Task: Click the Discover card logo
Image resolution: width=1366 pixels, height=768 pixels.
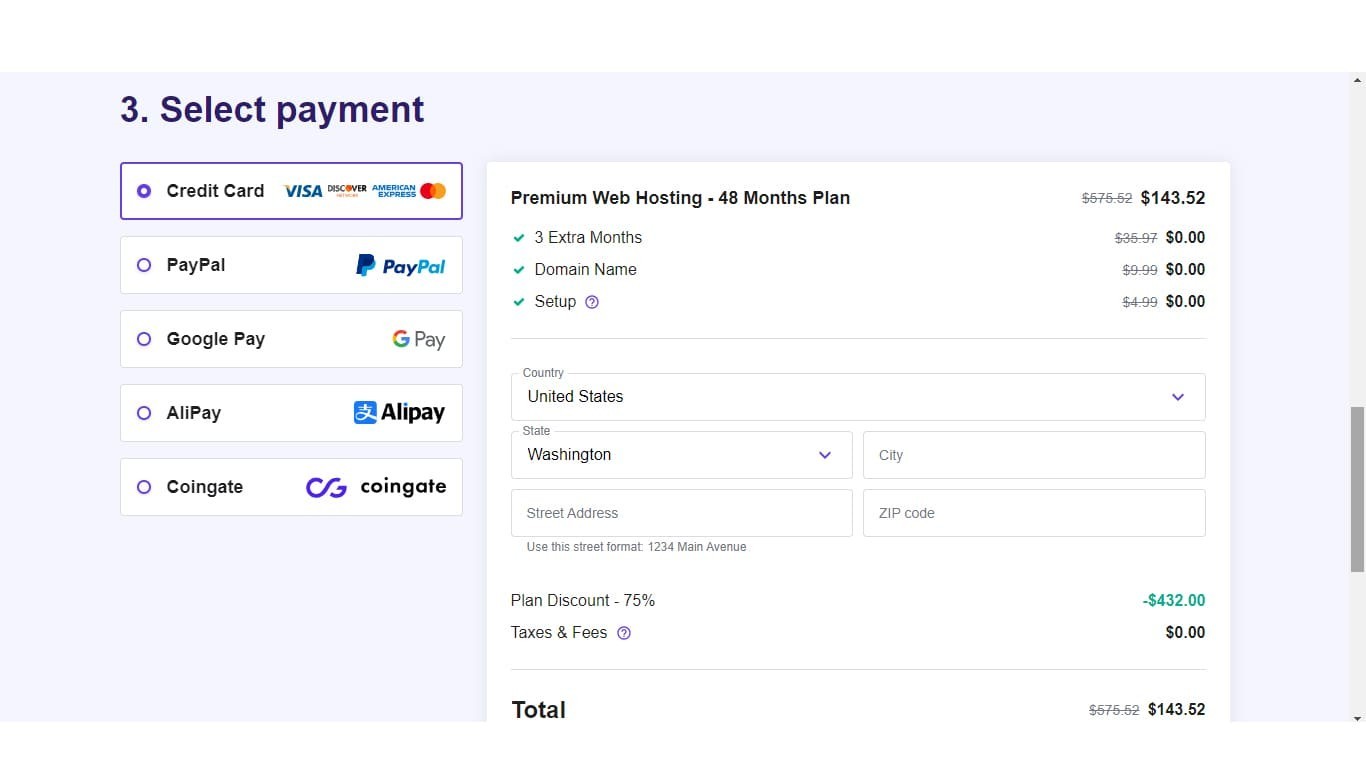Action: click(347, 191)
